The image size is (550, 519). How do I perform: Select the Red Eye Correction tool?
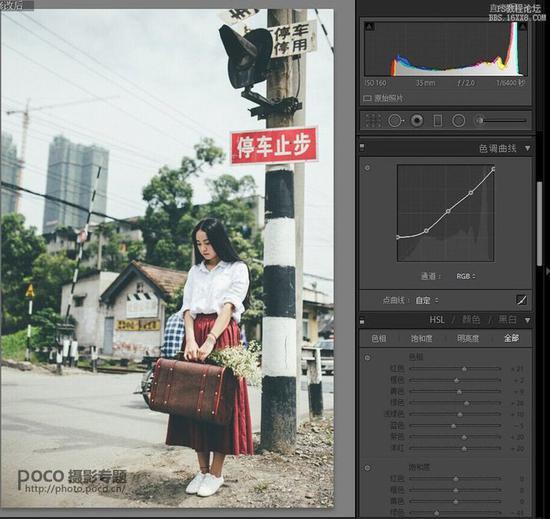tap(417, 121)
